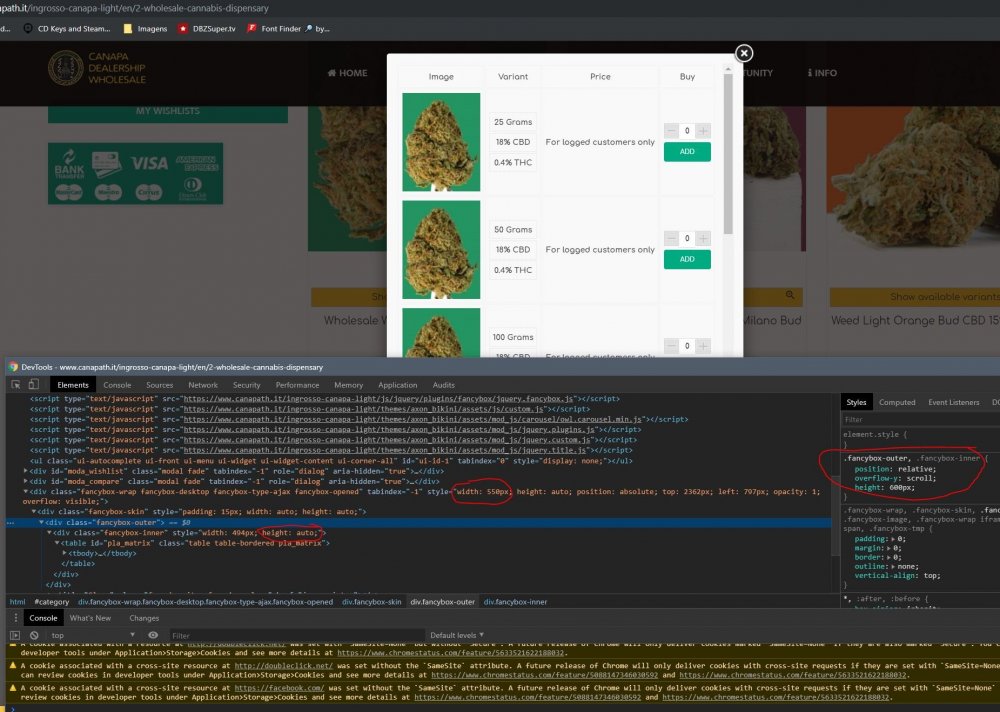Switch to the Security tab

pyautogui.click(x=246, y=385)
